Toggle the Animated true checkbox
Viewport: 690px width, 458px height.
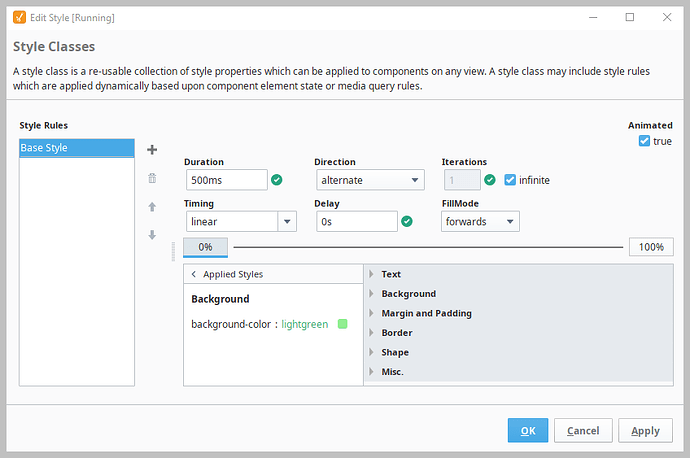644,141
